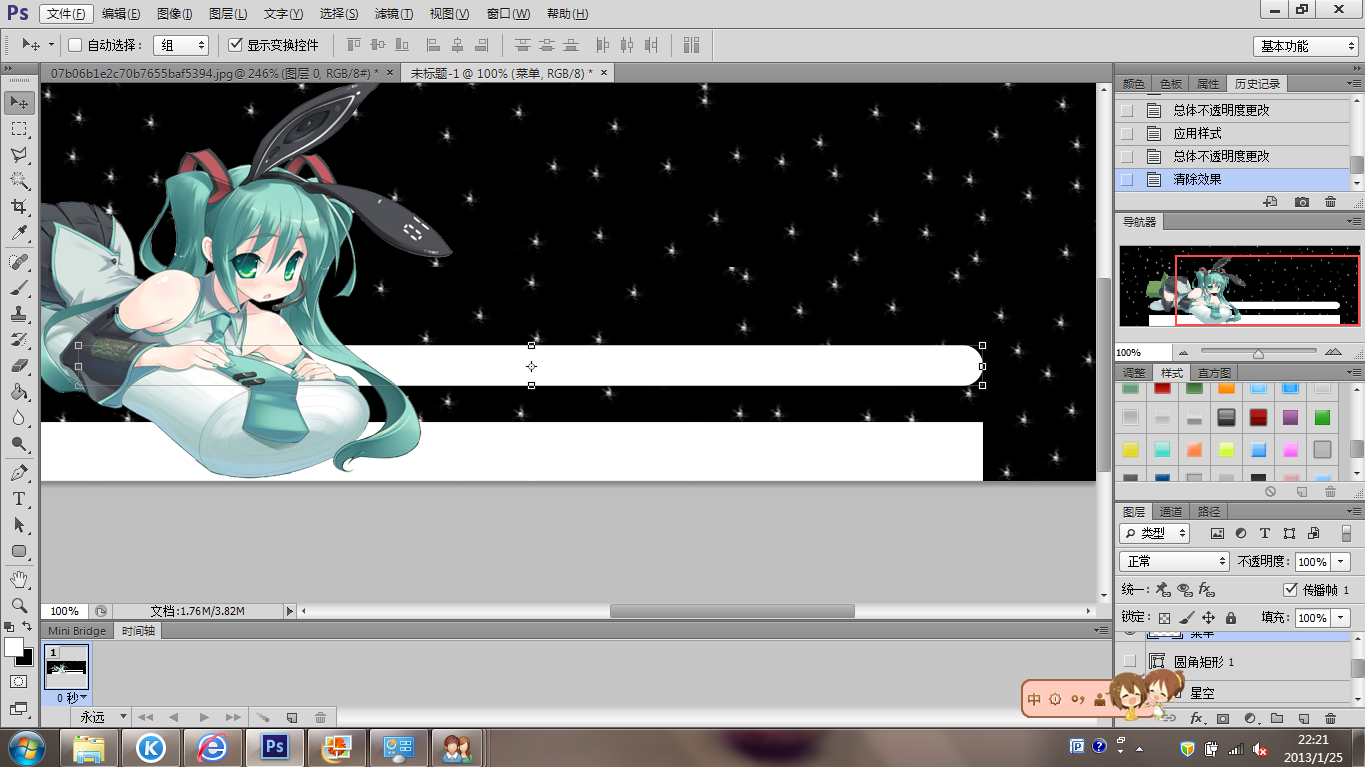Switch to the 色板 tab
Viewport: 1365px width, 767px height.
[1171, 84]
